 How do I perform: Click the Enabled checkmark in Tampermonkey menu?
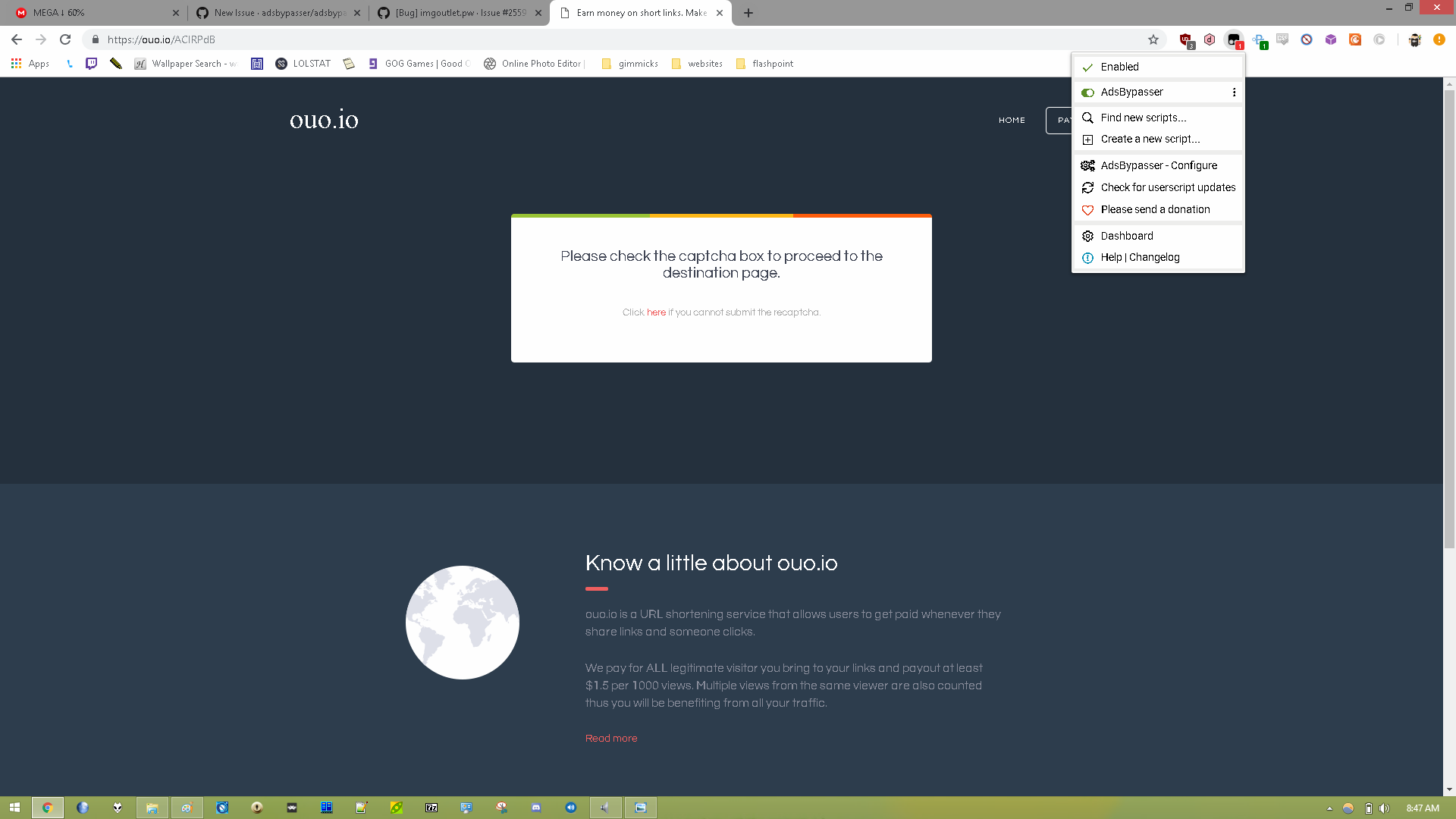click(x=1088, y=67)
